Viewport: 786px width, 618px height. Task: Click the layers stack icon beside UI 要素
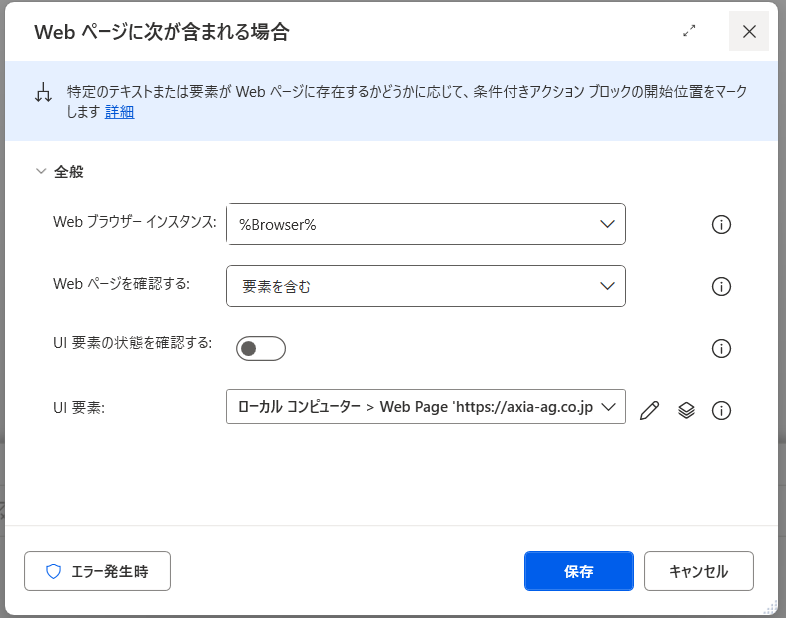686,410
